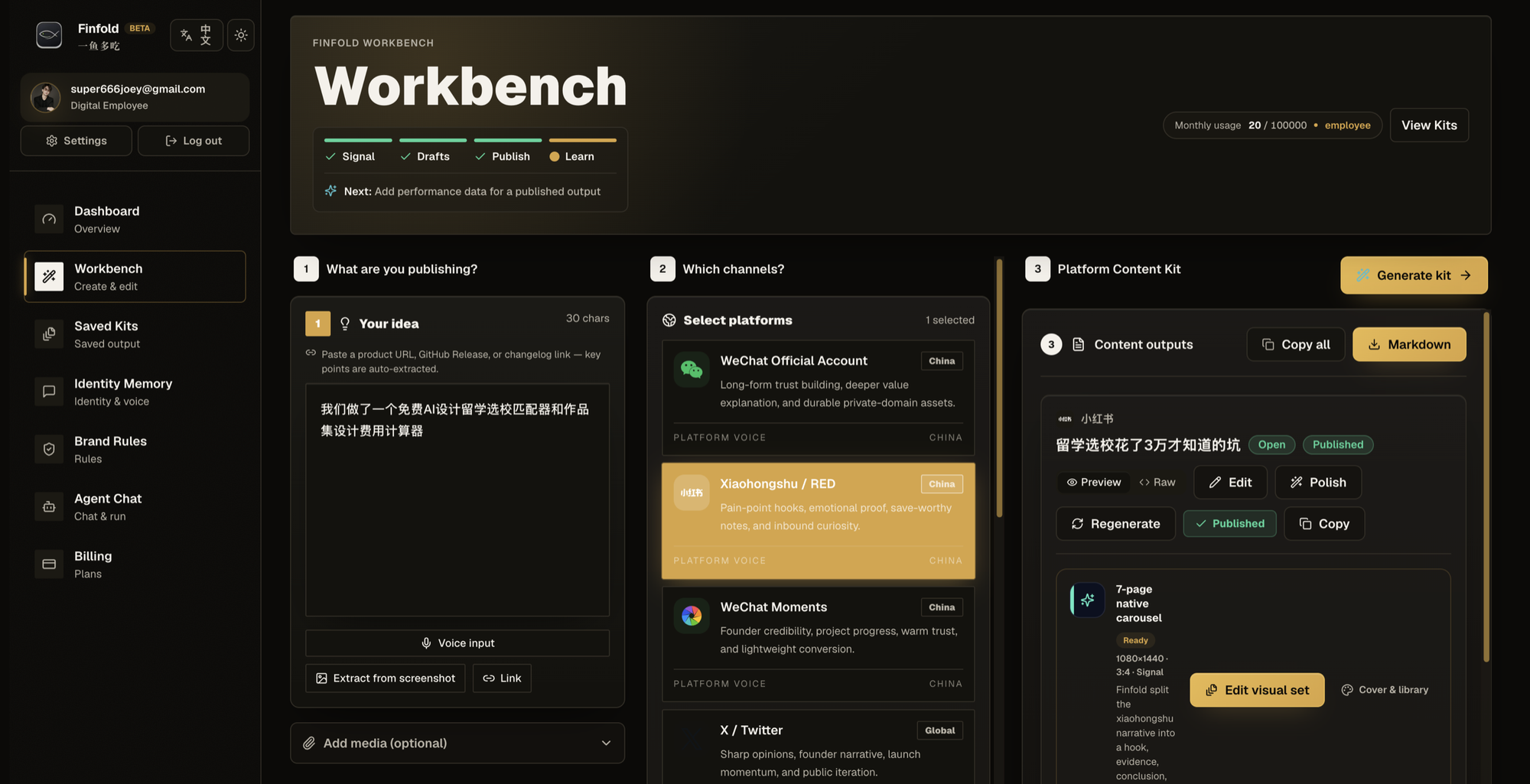Click Generate kit
This screenshot has height=784, width=1530.
[x=1414, y=275]
